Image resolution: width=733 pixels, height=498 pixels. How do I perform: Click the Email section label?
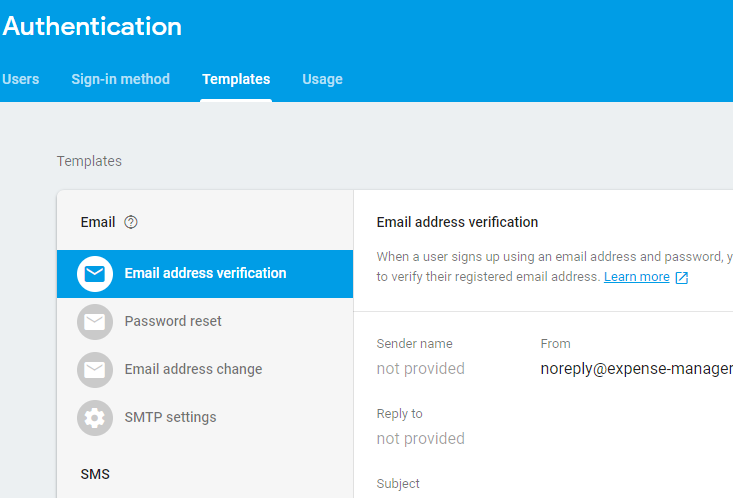[98, 222]
